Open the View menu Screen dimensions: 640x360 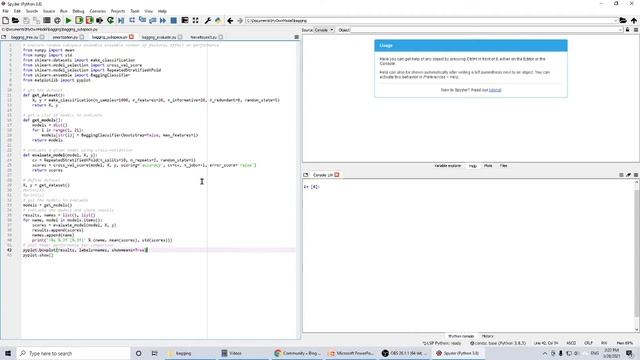tap(149, 11)
